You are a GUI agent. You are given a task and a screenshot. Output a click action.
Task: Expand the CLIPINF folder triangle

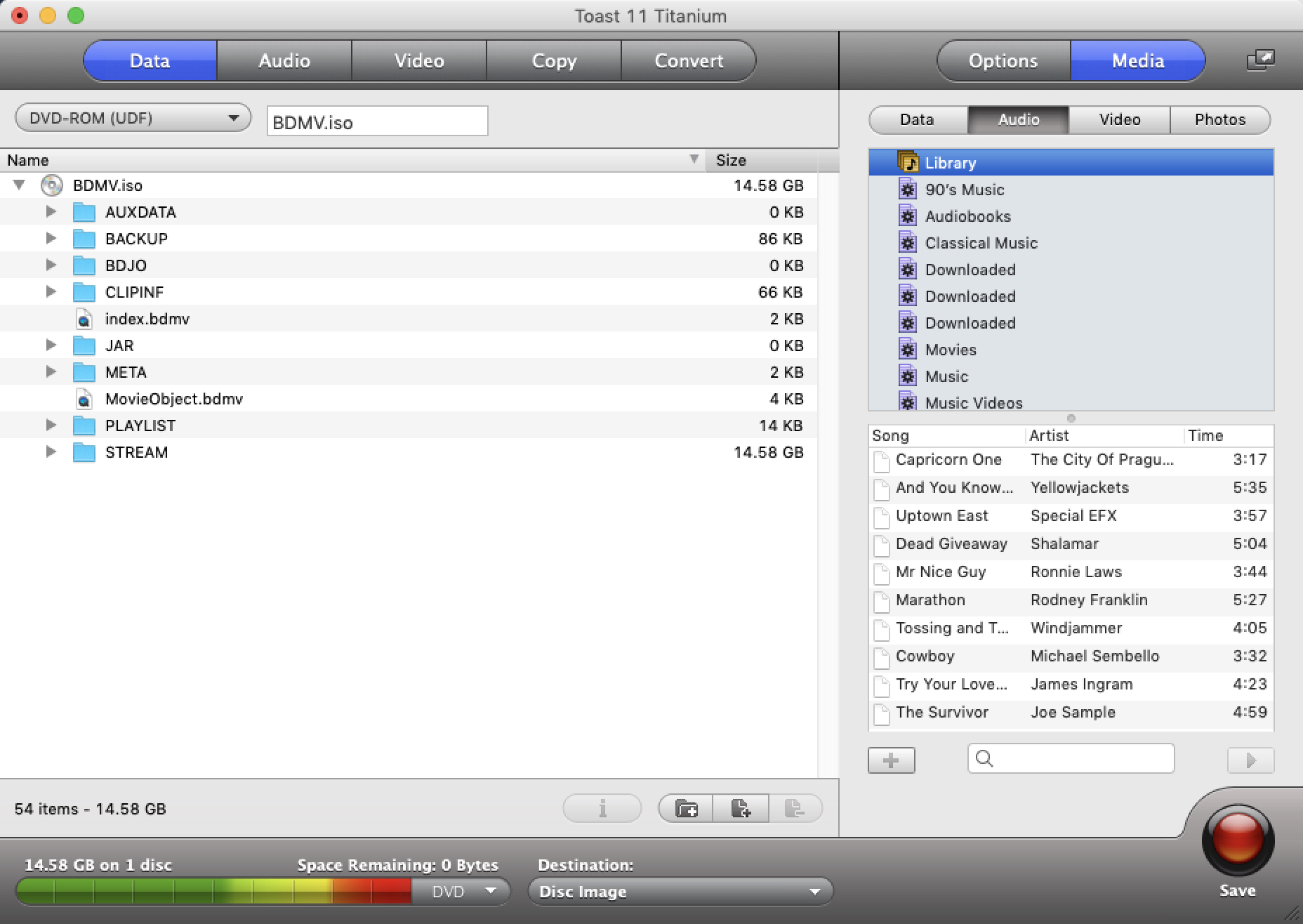pos(51,291)
